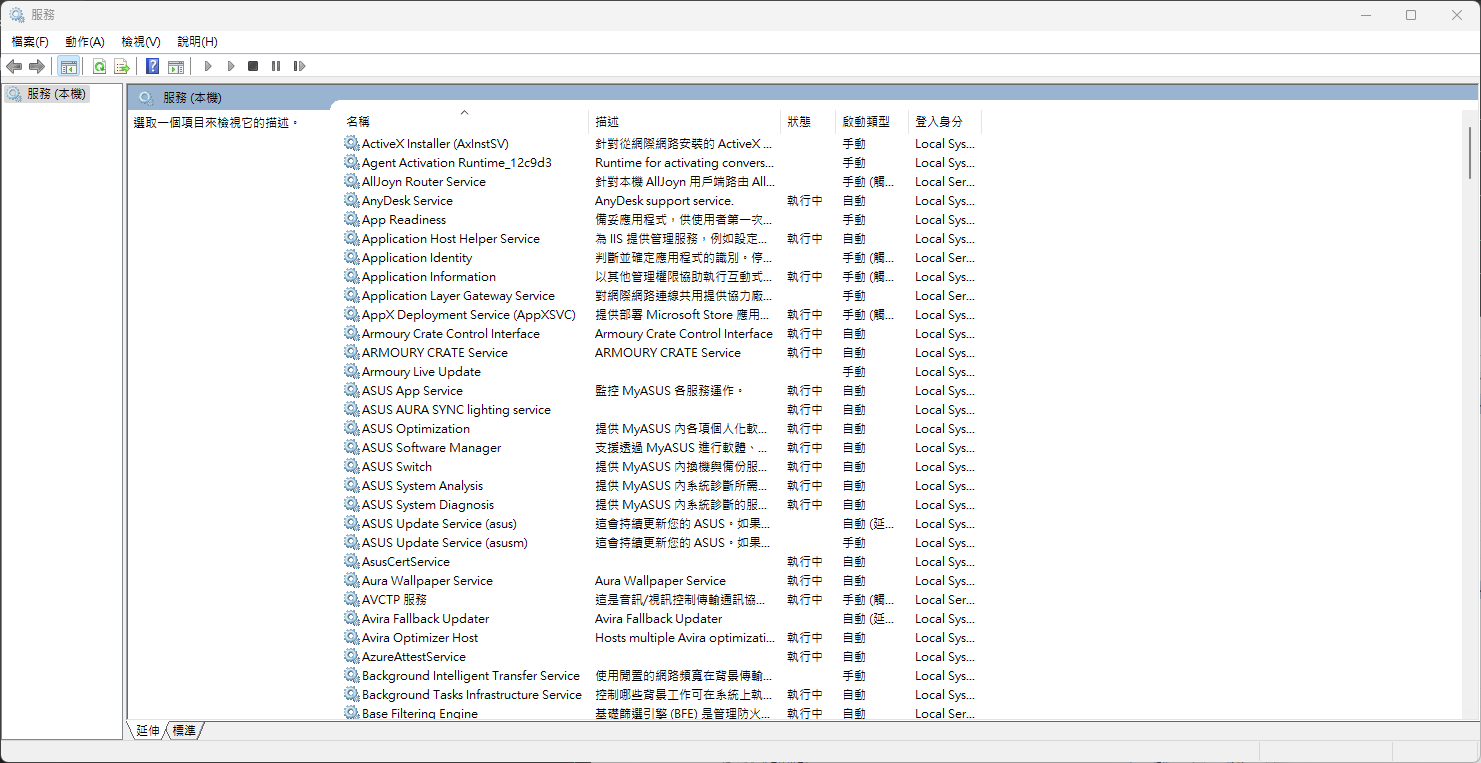Select the ASUS System Diagnosis service
Screen dimensions: 1481x763
(428, 505)
